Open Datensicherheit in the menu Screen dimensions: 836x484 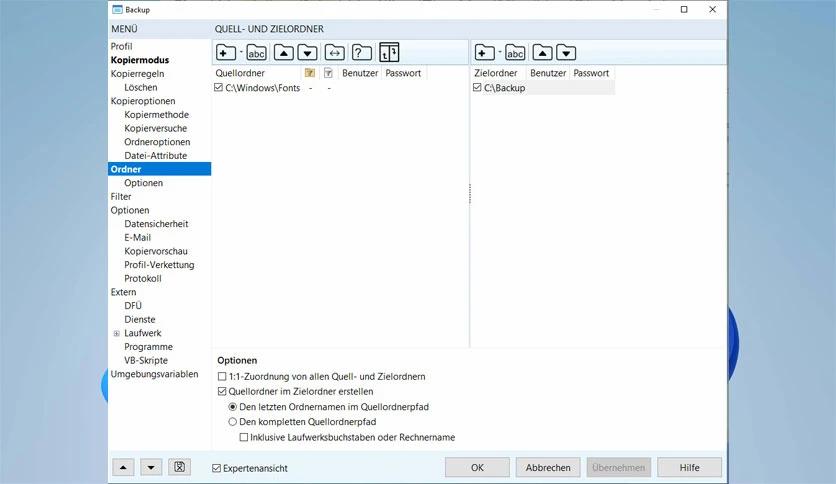point(156,224)
